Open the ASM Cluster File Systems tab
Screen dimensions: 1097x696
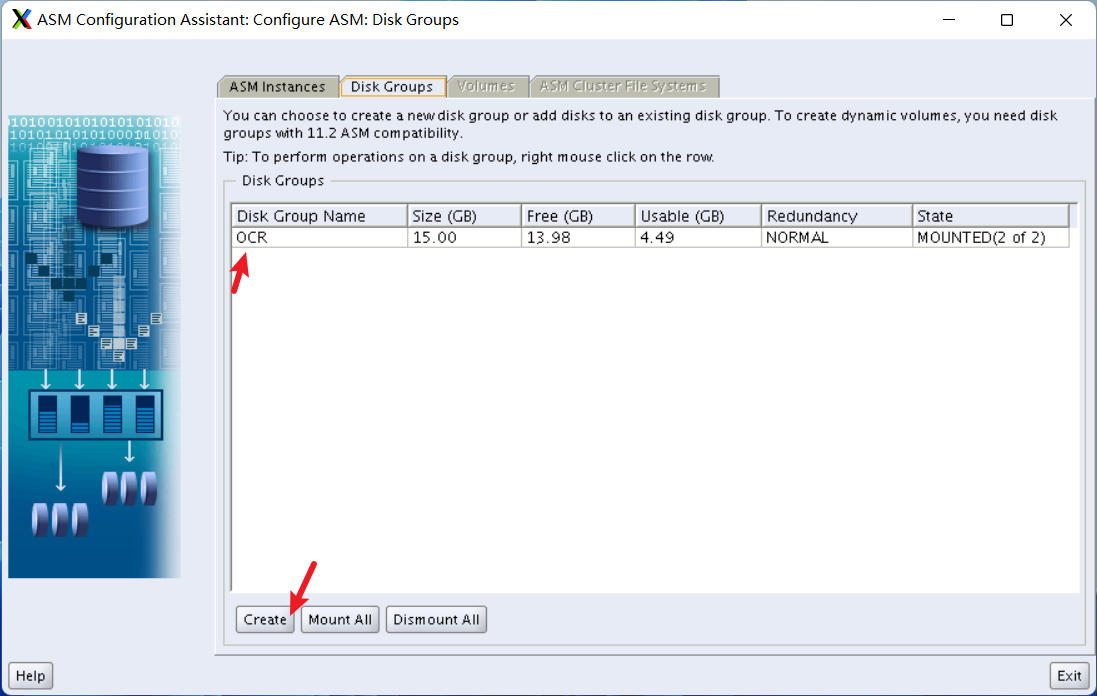[x=623, y=86]
